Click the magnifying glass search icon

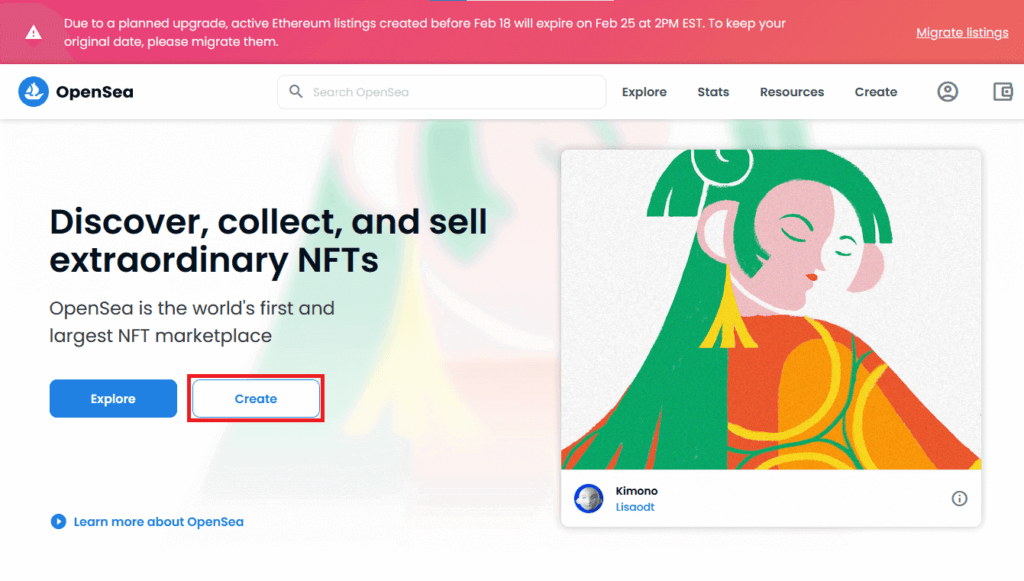(296, 92)
